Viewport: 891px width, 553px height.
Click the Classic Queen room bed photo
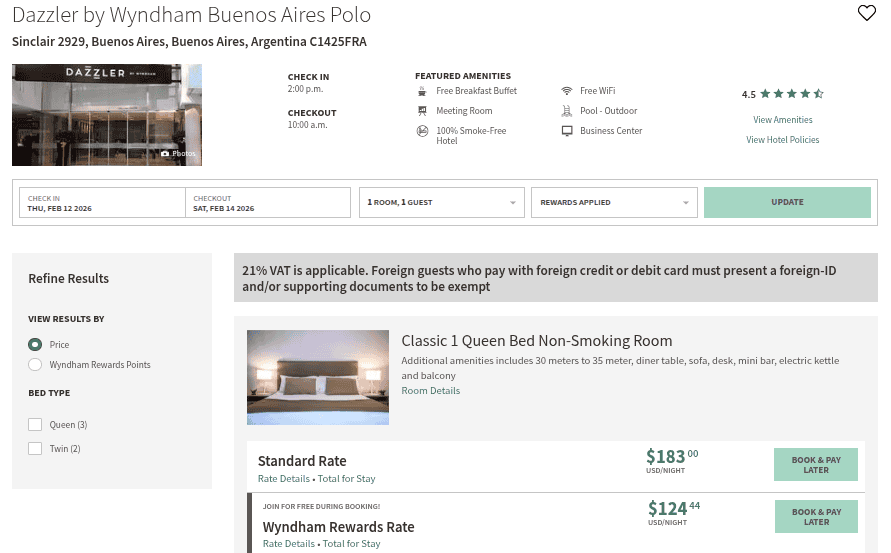click(318, 377)
